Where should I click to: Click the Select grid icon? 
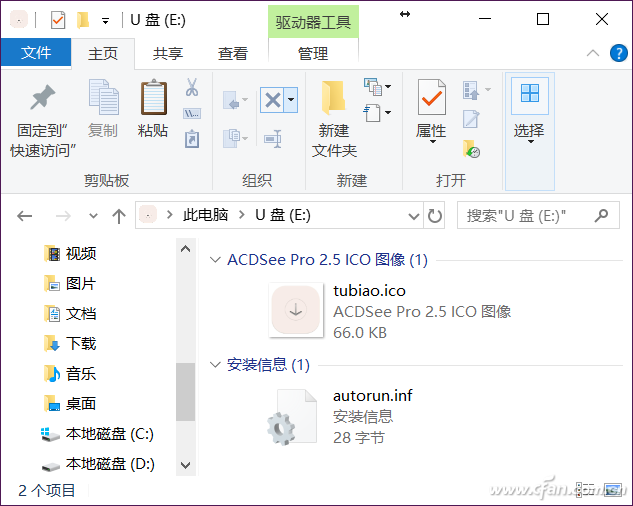530,93
